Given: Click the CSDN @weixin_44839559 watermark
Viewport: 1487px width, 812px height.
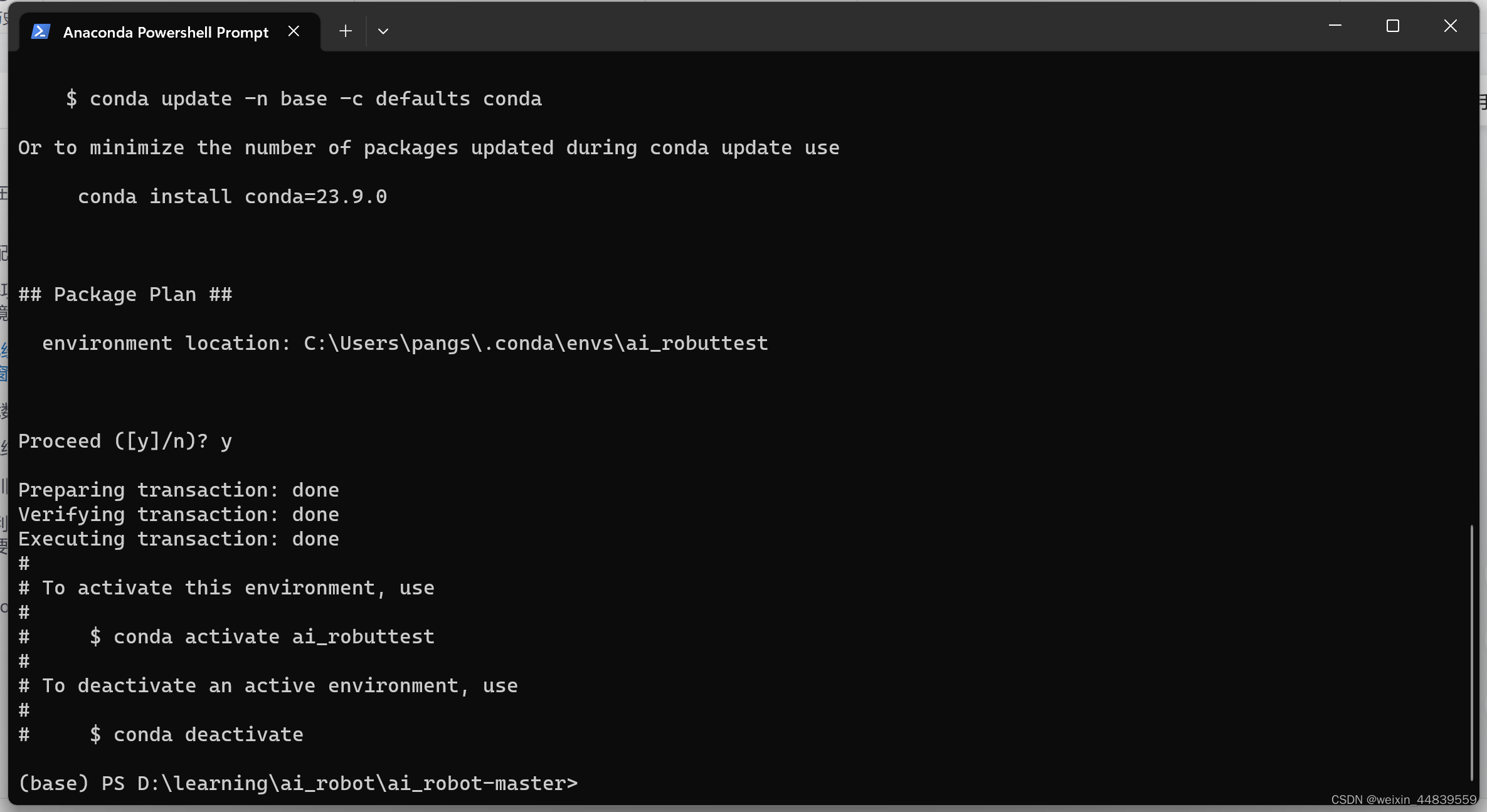Looking at the screenshot, I should 1404,799.
